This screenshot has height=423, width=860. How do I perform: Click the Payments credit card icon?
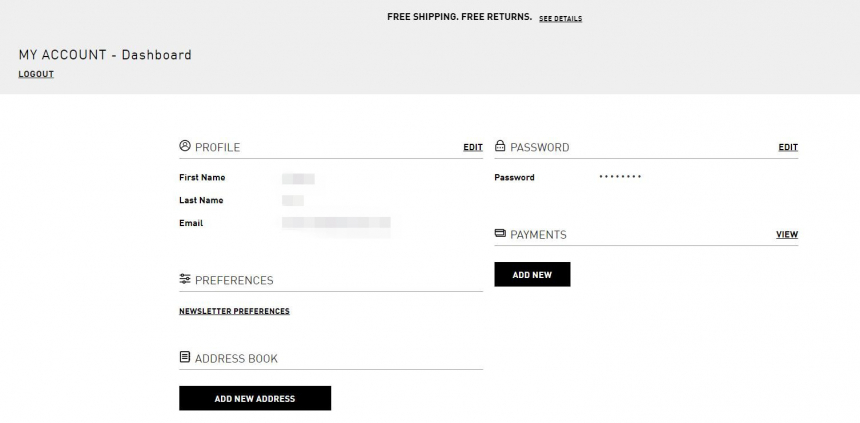[x=500, y=234]
